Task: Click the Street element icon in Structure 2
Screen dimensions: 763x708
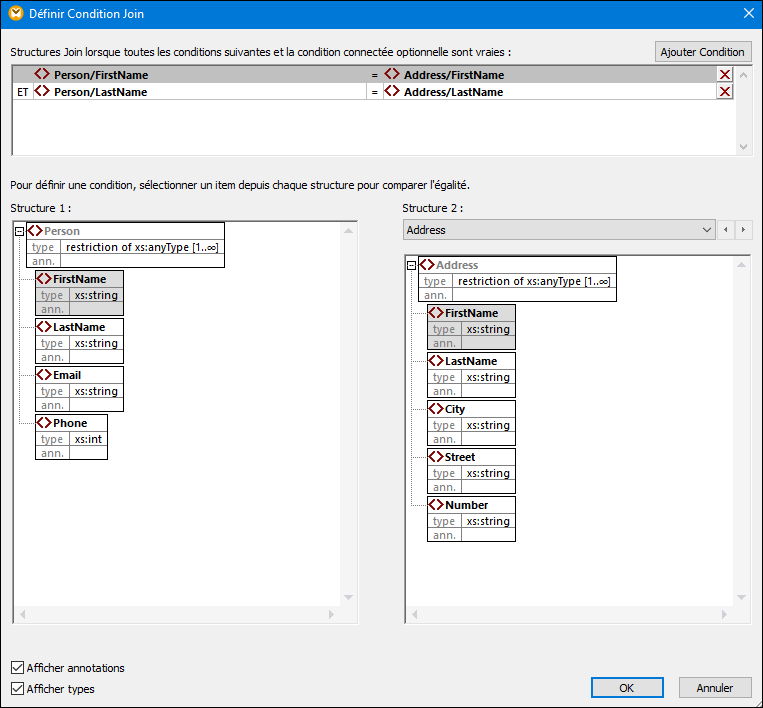Action: (436, 457)
